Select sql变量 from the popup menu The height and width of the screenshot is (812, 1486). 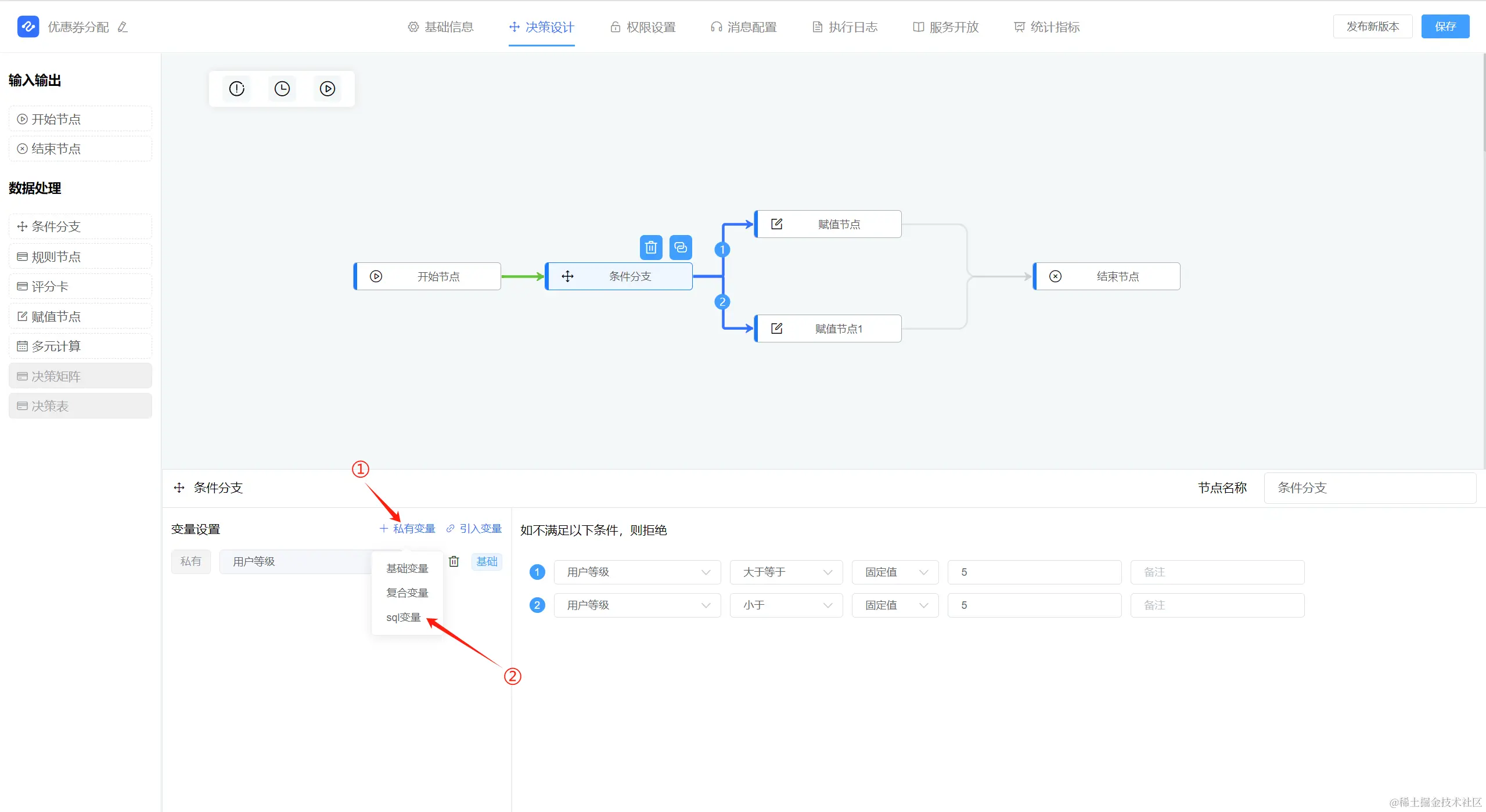point(404,617)
